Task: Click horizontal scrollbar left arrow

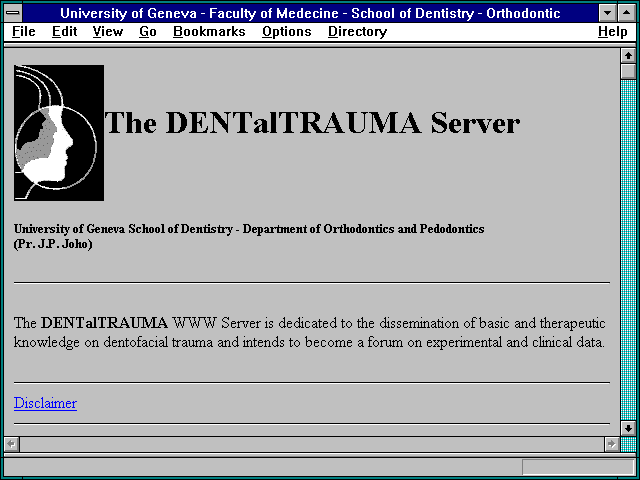Action: click(x=11, y=444)
